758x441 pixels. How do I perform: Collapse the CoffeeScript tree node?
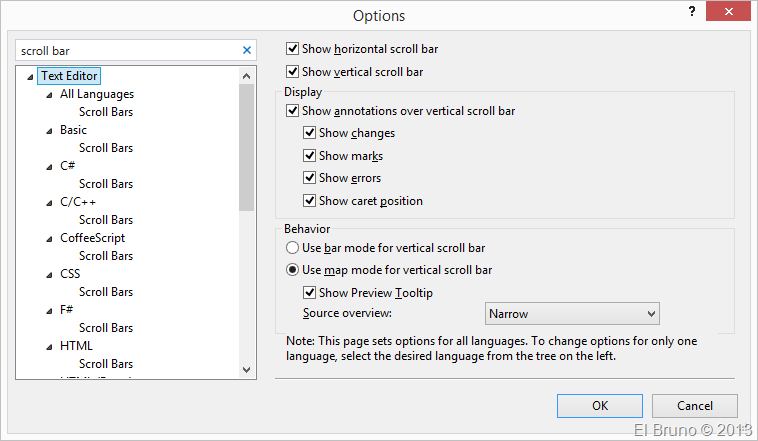(50, 238)
